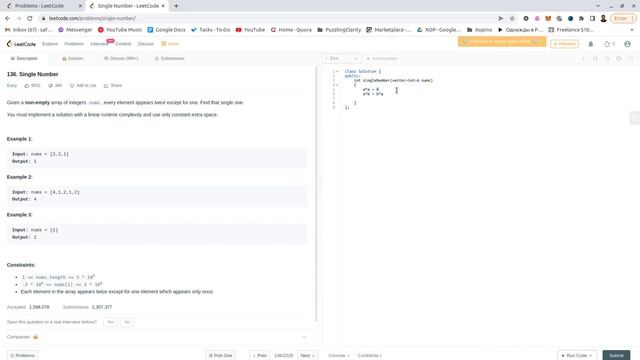The height and width of the screenshot is (360, 640).
Task: Open the Messenger bookmark
Action: [75, 30]
